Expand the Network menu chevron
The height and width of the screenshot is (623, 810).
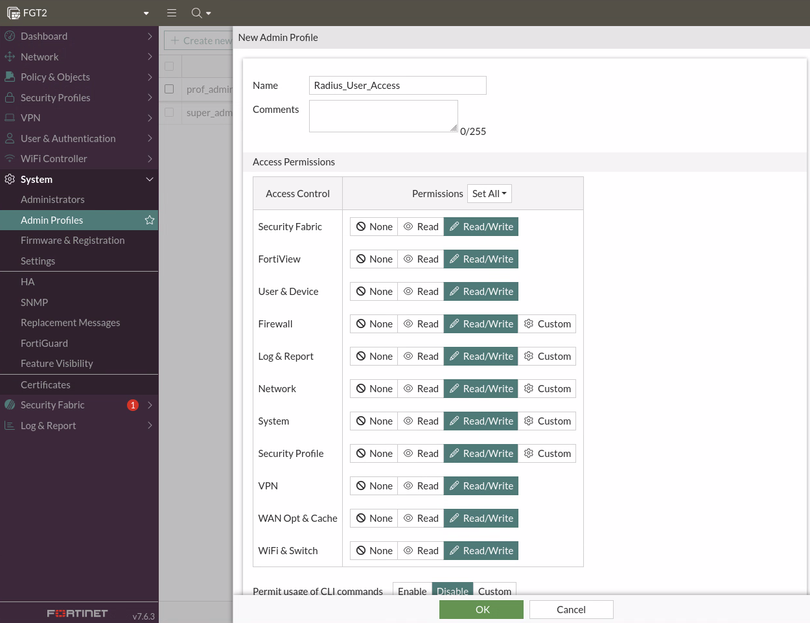[149, 57]
